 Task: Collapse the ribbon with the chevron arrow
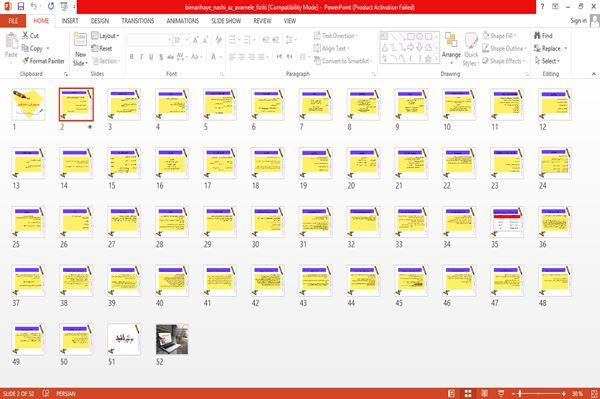(x=594, y=74)
